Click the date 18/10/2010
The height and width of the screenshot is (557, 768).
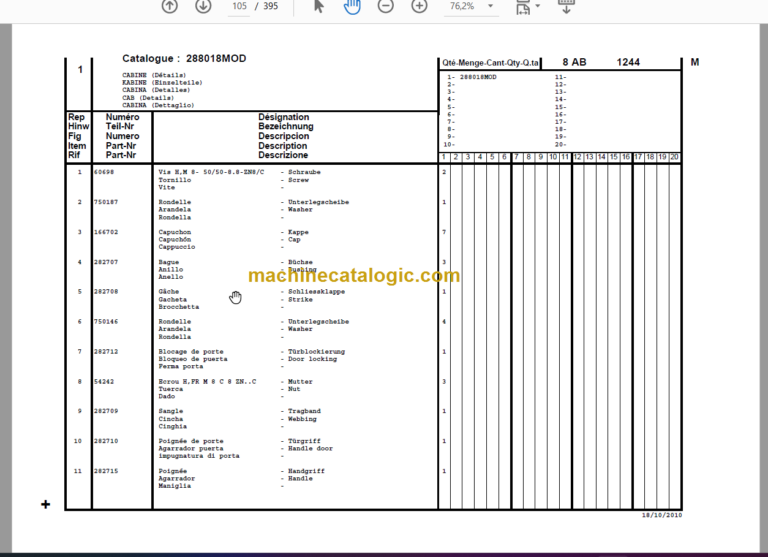coord(662,515)
